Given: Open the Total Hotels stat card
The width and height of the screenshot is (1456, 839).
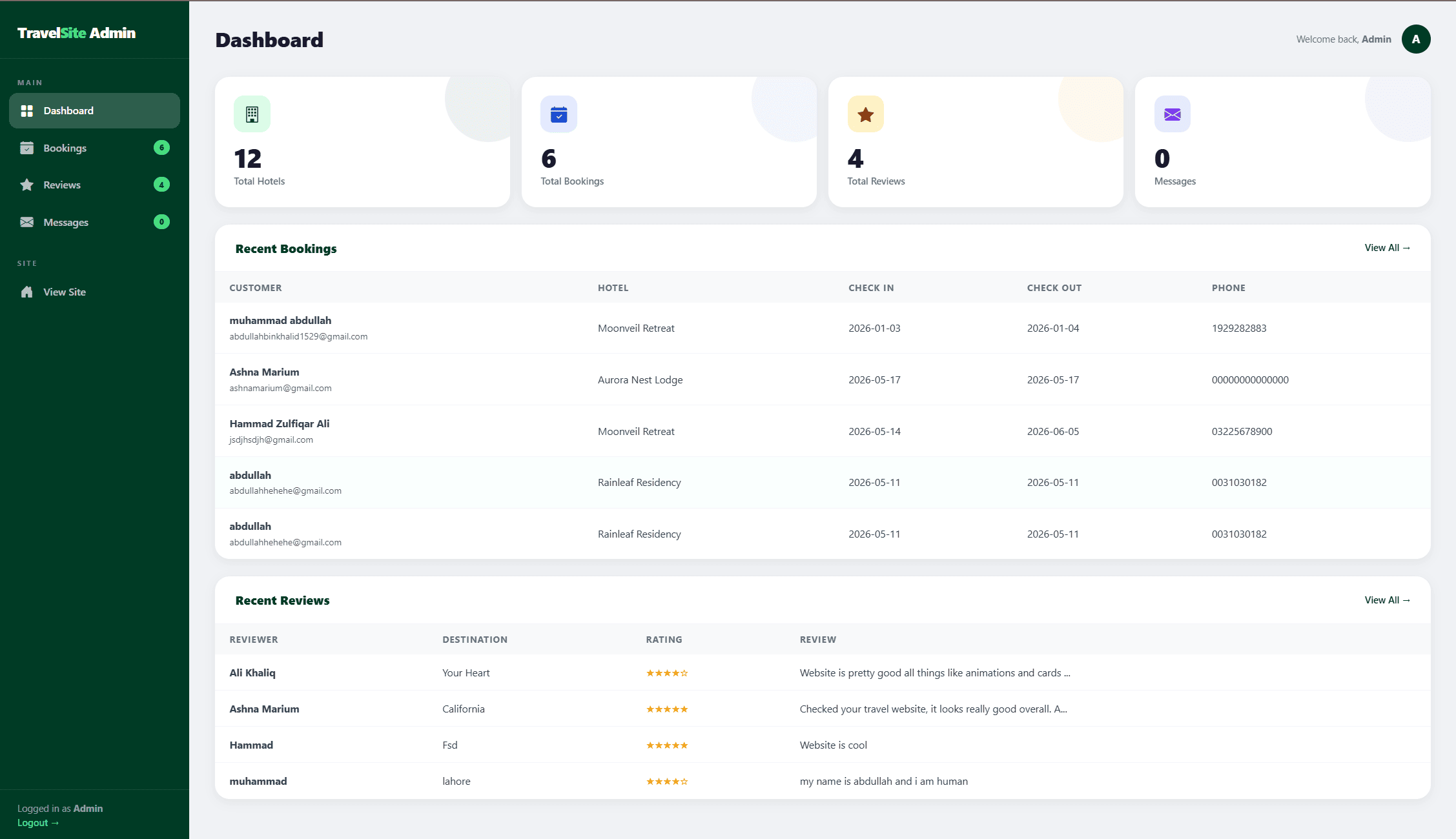Looking at the screenshot, I should pyautogui.click(x=362, y=142).
